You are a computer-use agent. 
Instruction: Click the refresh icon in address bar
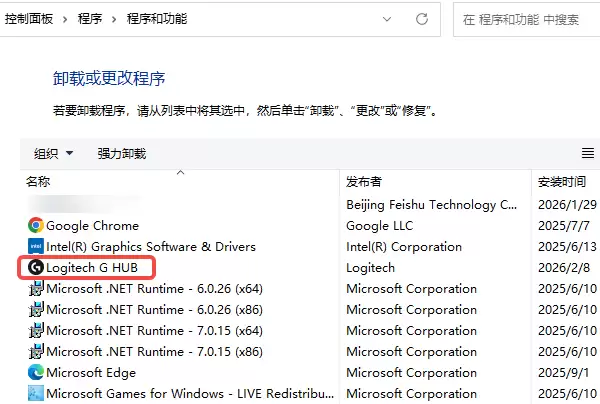422,19
